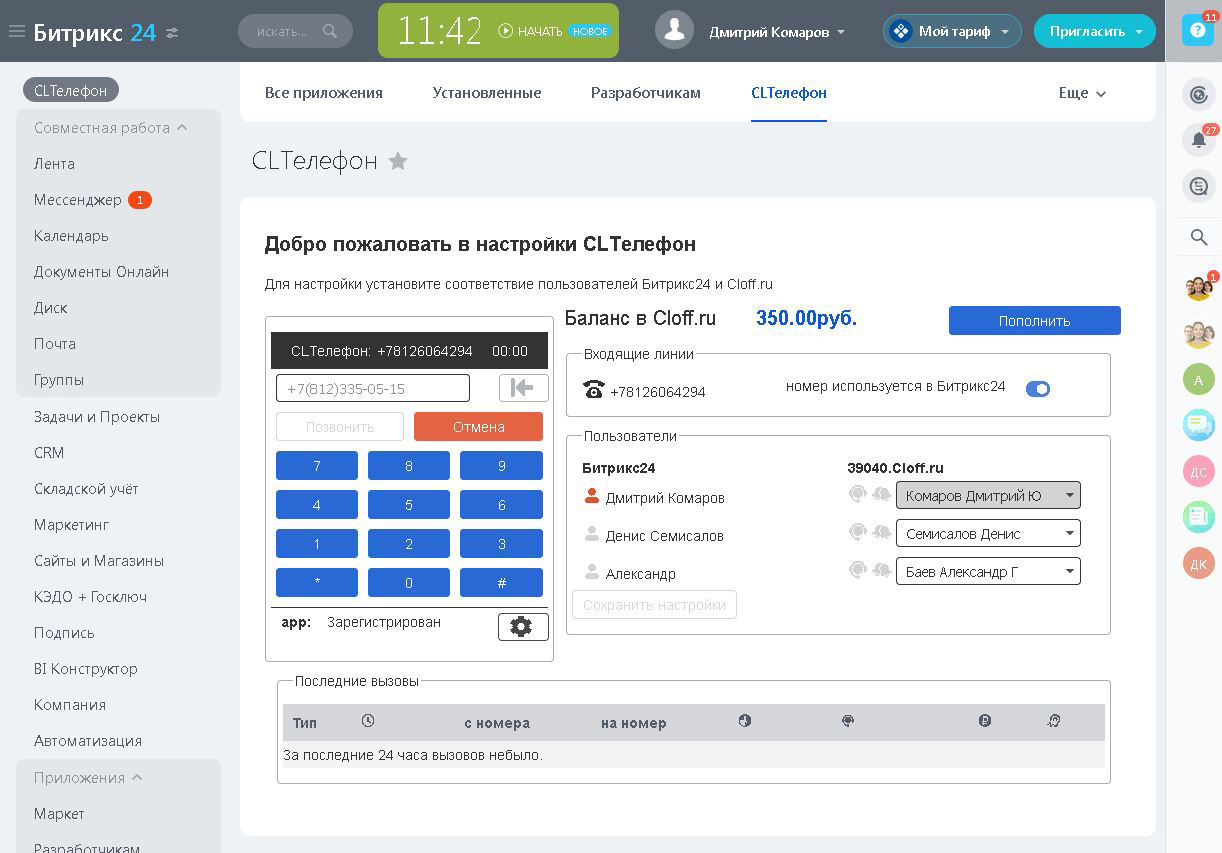Open the chat messages icon in right sidebar
The width and height of the screenshot is (1222, 853).
click(x=1198, y=186)
